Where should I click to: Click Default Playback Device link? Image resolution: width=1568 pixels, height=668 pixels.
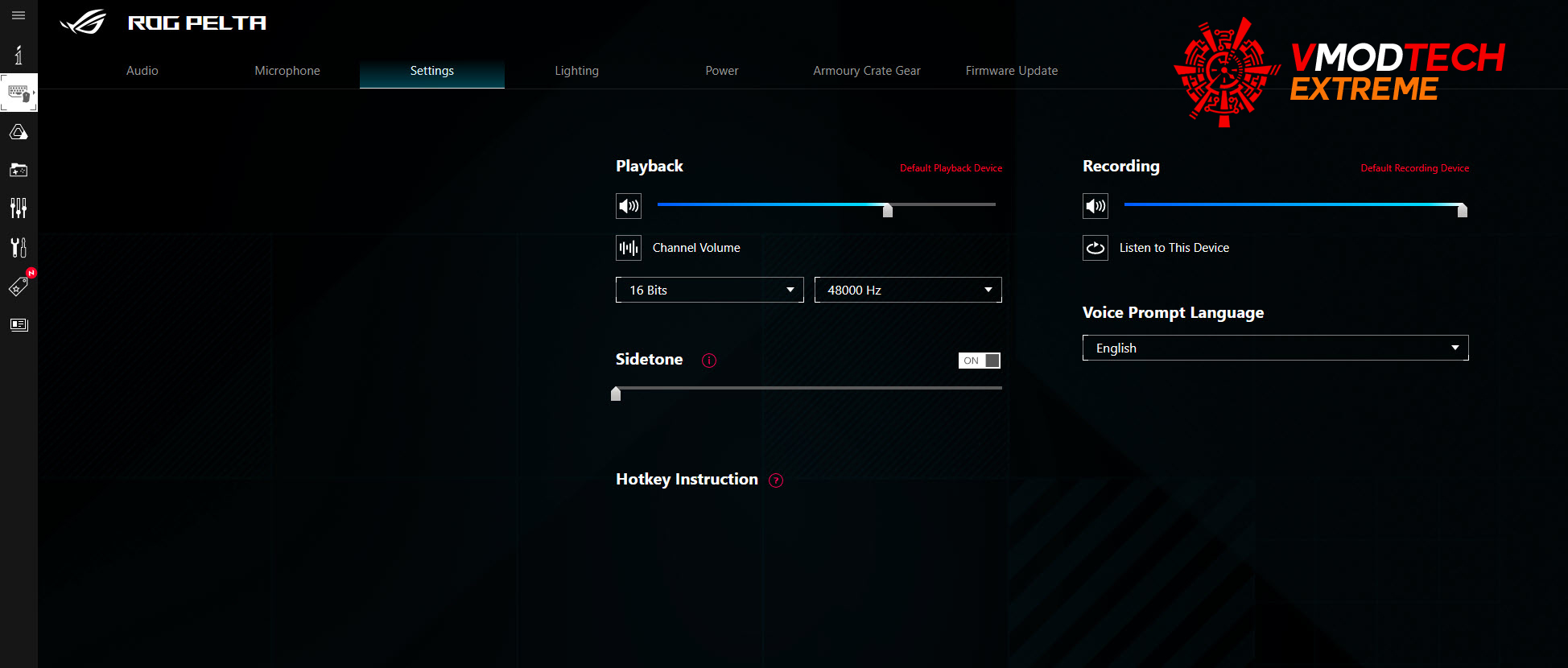(951, 168)
